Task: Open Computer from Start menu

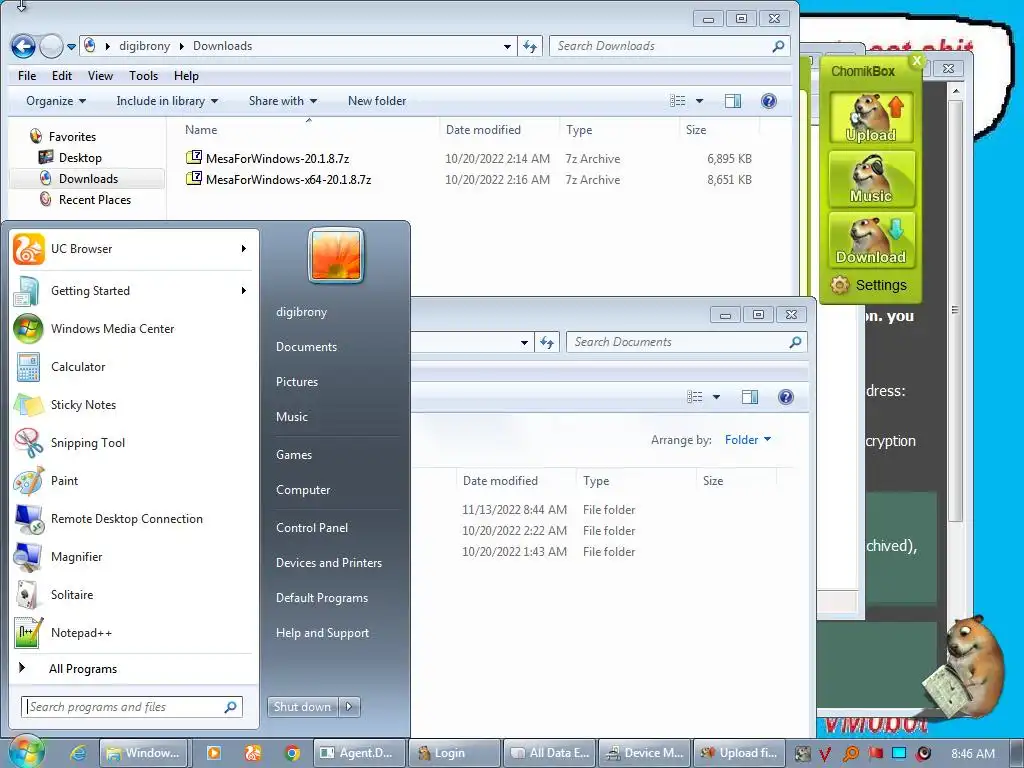Action: pyautogui.click(x=303, y=490)
